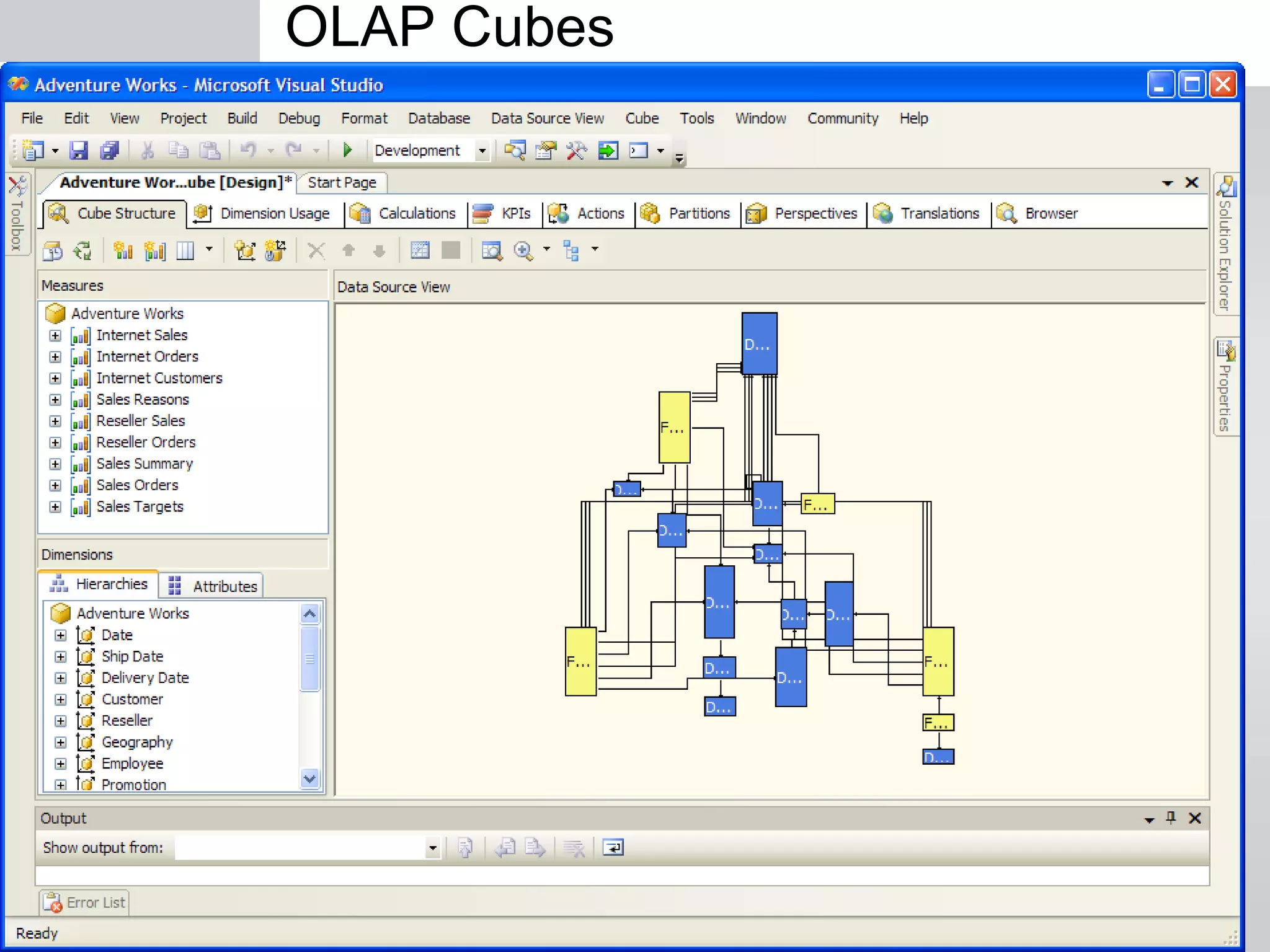Screen dimensions: 1270x952
Task: Select the Hierarchies tab in Dimensions
Action: coord(99,584)
